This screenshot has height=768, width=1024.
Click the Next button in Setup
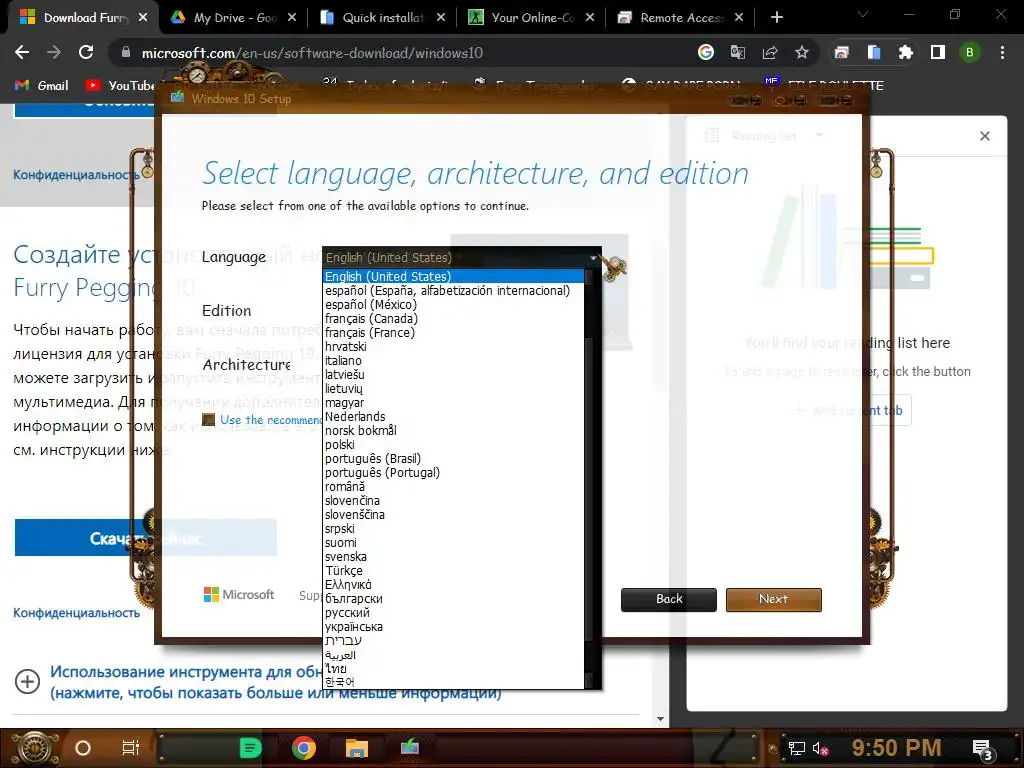coord(774,600)
